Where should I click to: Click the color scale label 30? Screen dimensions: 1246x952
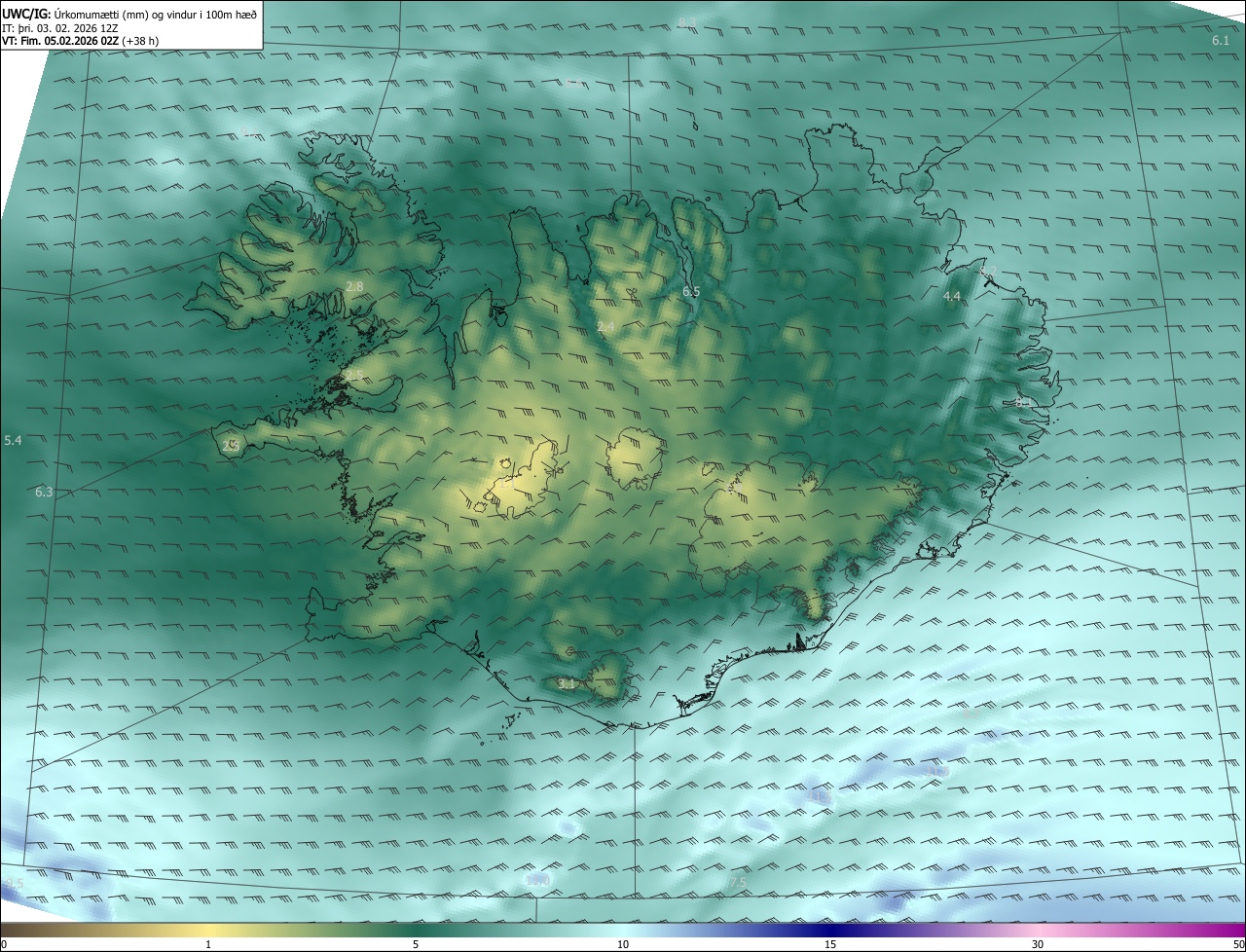[1038, 944]
